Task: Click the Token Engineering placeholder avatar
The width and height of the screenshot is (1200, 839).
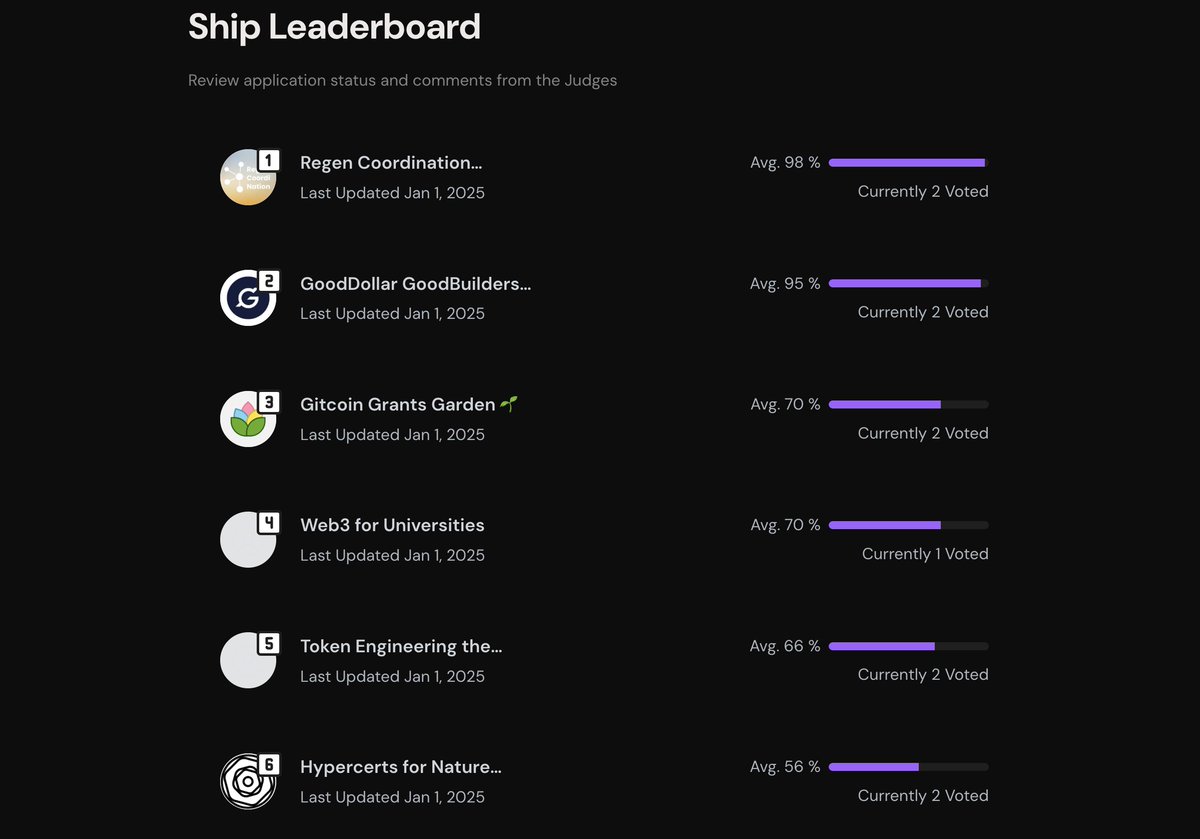Action: (x=248, y=661)
